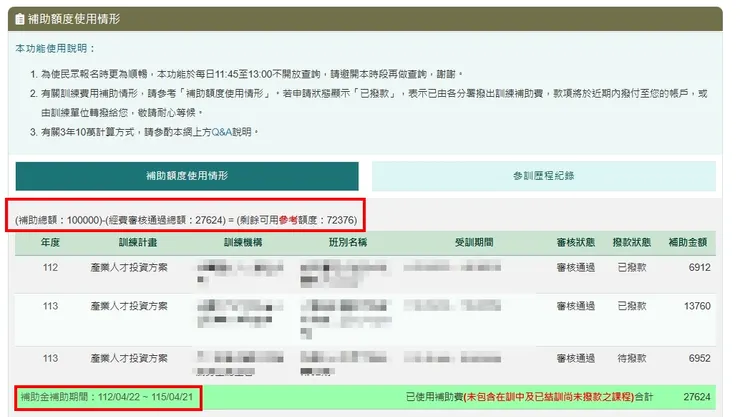This screenshot has height=417, width=740.
Task: Click the clipboard icon beside 補助額度使用情形 header
Action: 20,19
